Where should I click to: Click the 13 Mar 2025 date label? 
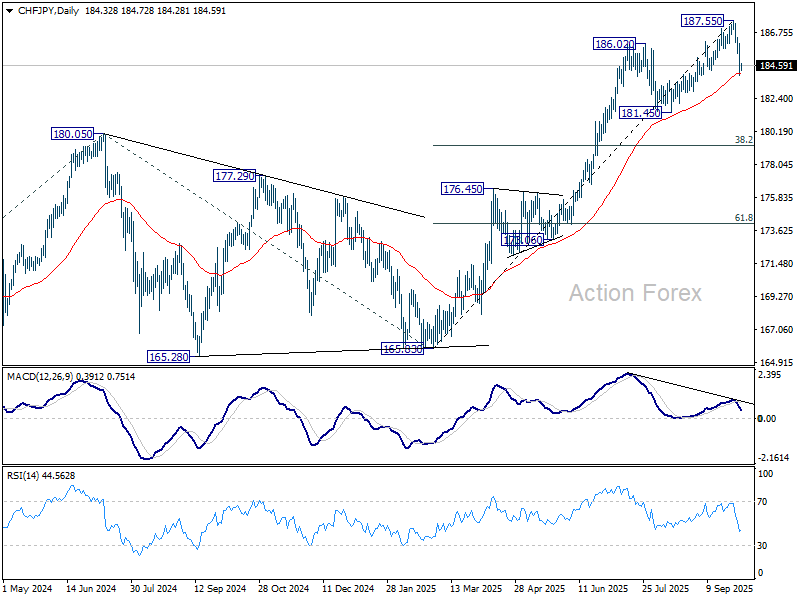point(476,589)
